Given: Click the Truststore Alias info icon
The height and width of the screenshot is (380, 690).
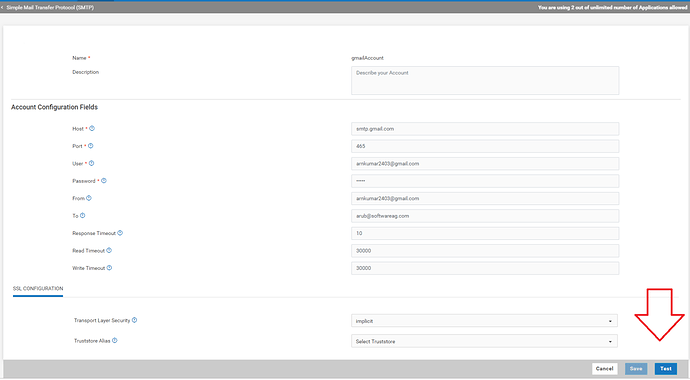Looking at the screenshot, I should tap(115, 340).
